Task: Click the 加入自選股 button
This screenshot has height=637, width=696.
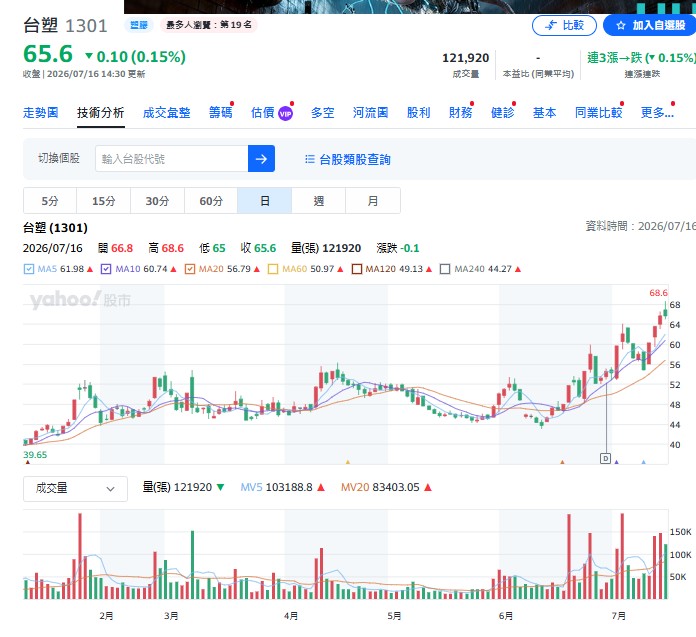Action: pyautogui.click(x=650, y=25)
